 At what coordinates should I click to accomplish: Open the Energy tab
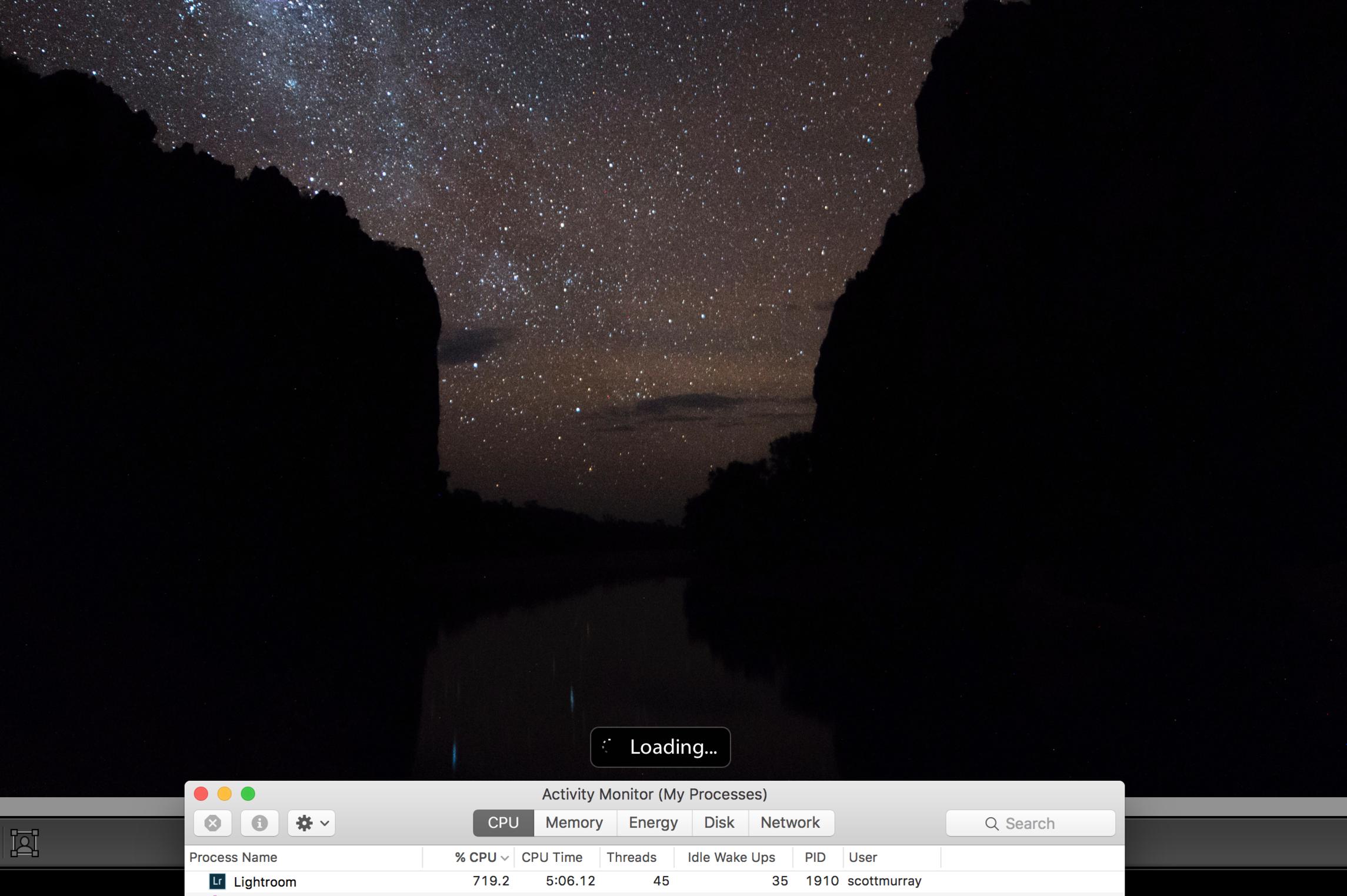tap(653, 822)
